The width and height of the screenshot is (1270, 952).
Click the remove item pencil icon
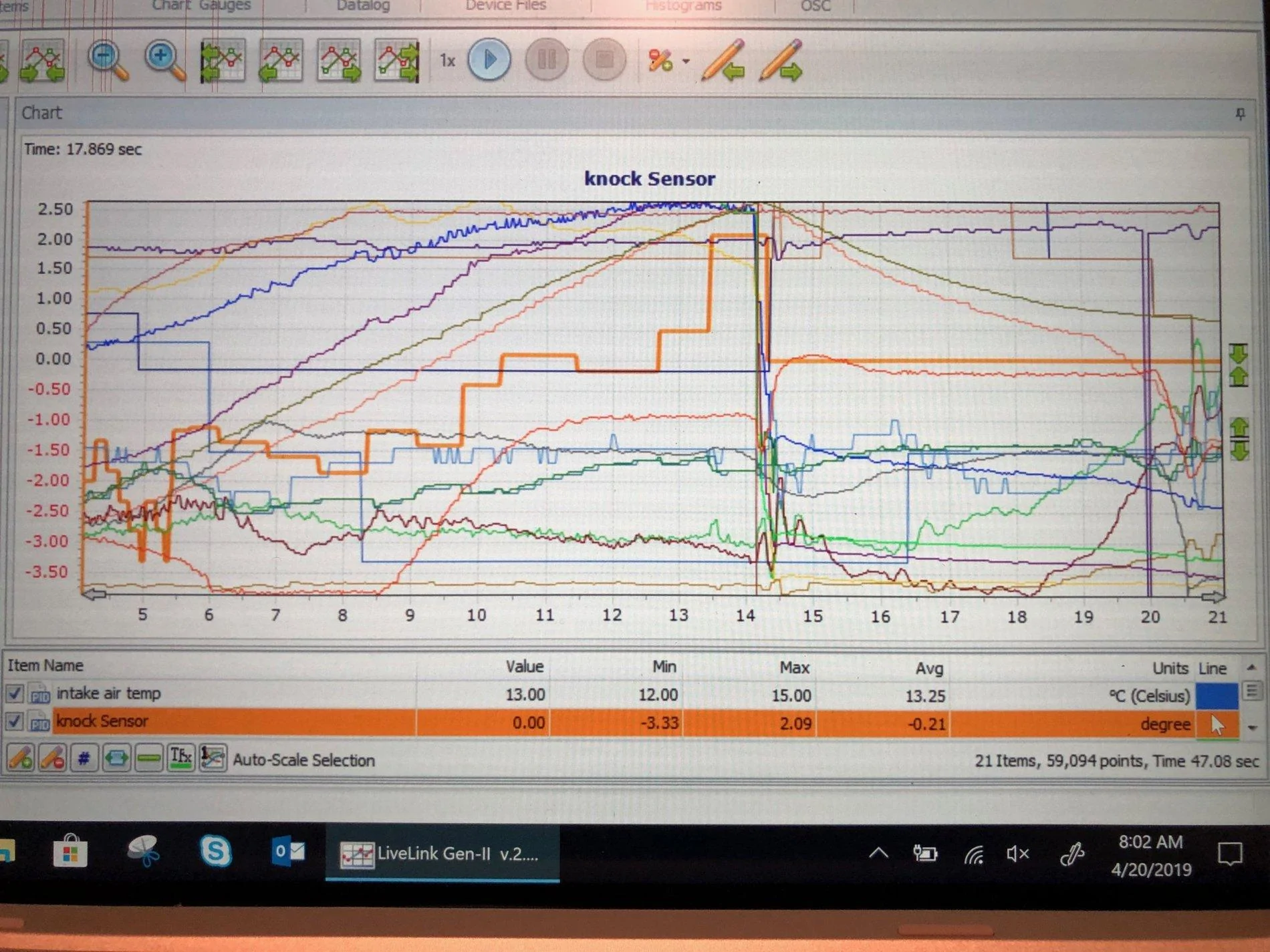[x=52, y=758]
